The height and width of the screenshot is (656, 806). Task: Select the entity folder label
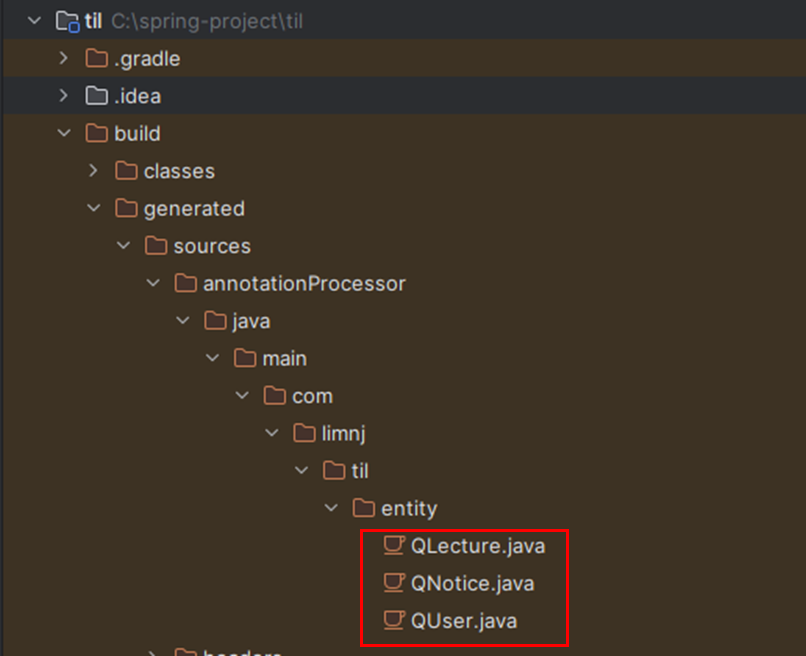(409, 508)
